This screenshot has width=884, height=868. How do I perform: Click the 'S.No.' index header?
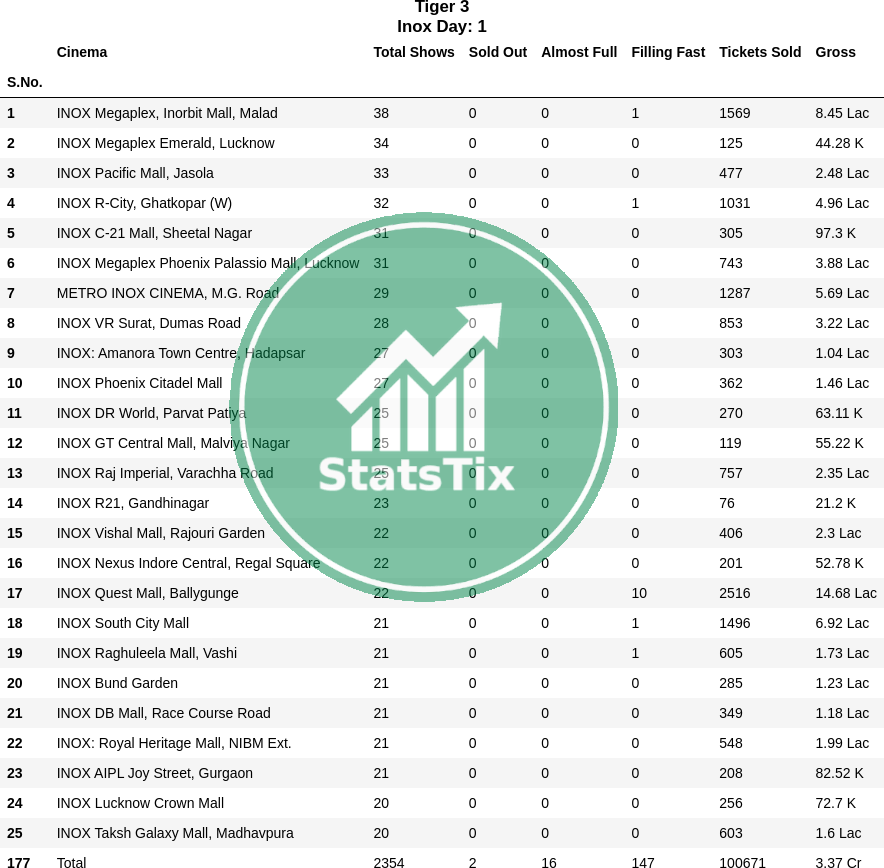(x=25, y=82)
